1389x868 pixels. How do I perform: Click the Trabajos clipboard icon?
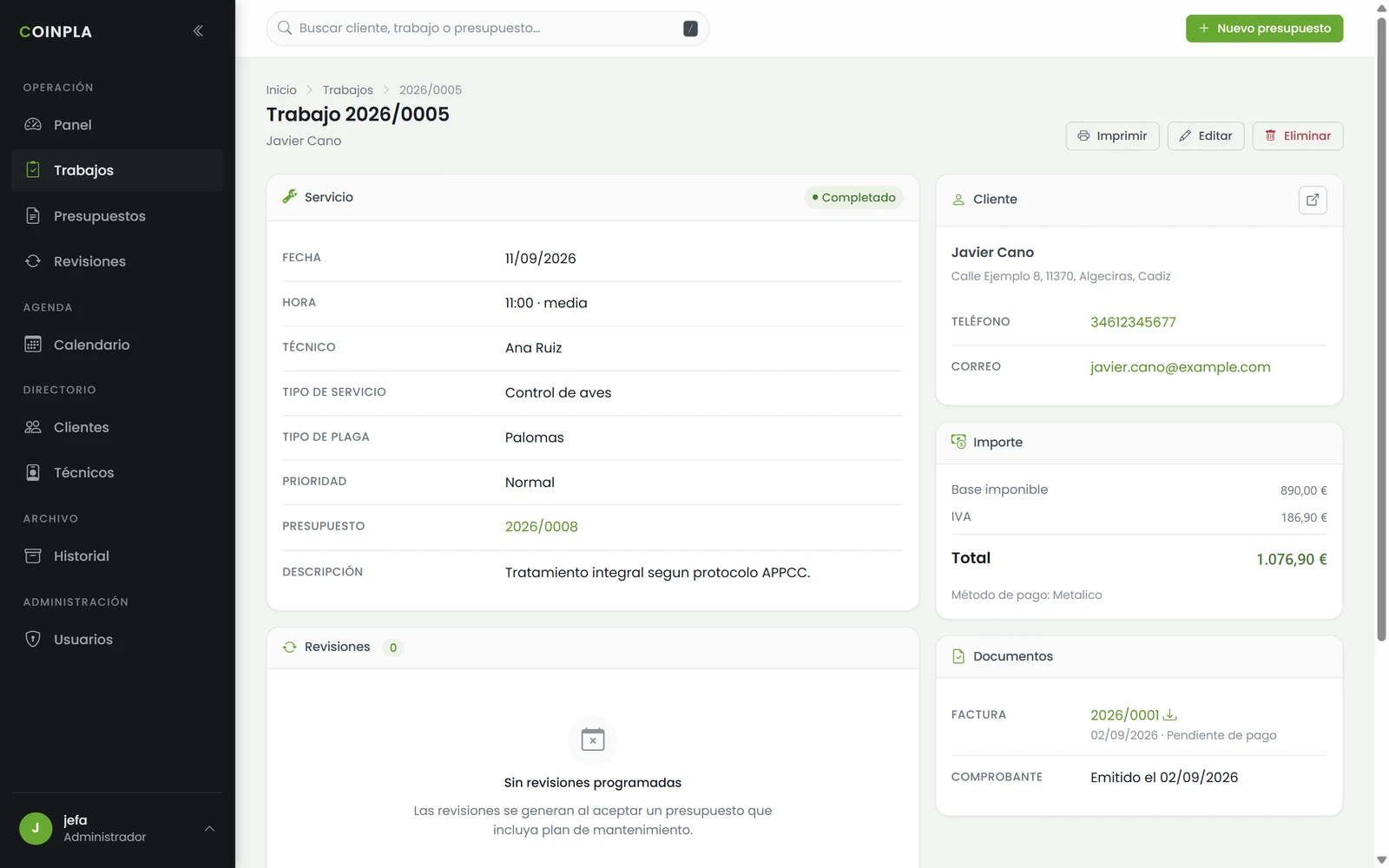[x=33, y=170]
